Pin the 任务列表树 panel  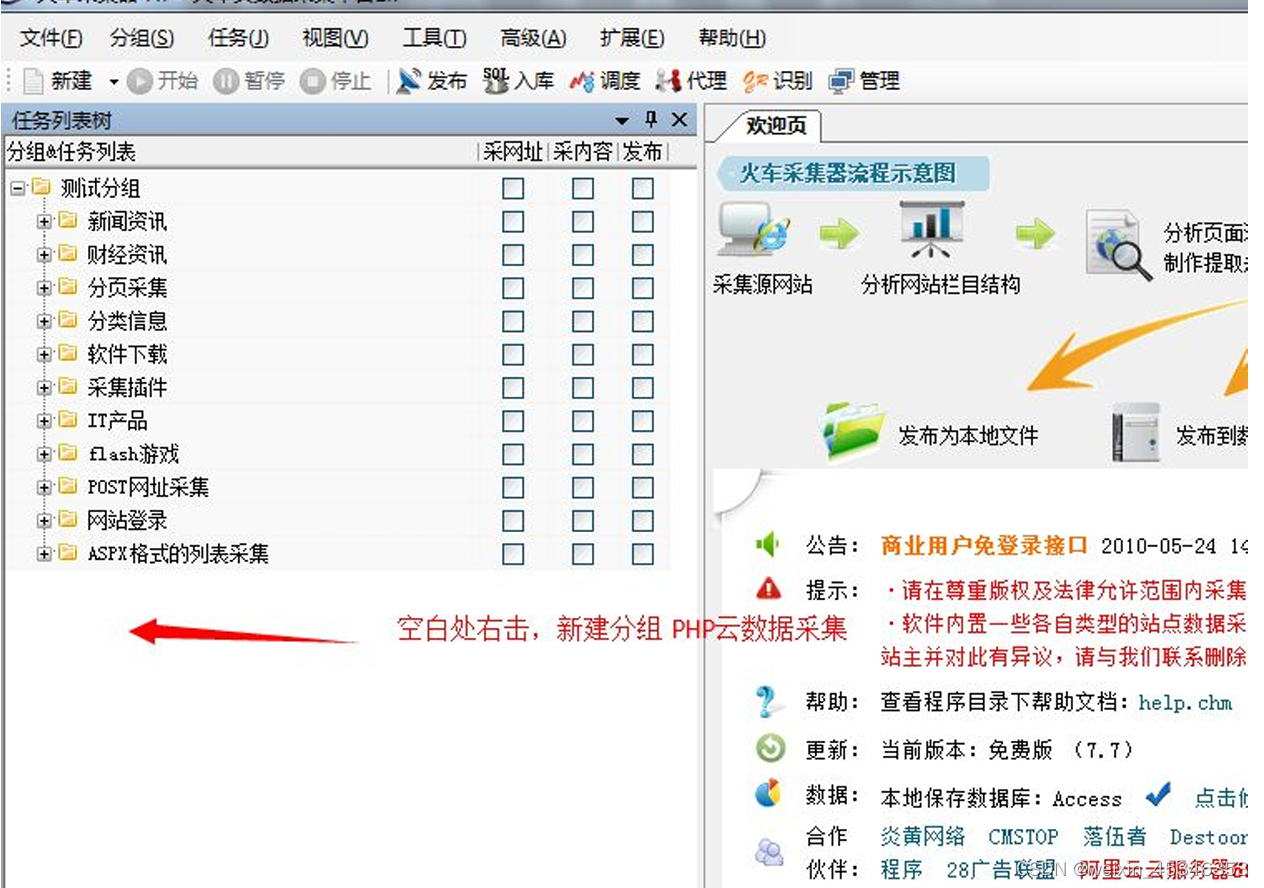point(651,120)
